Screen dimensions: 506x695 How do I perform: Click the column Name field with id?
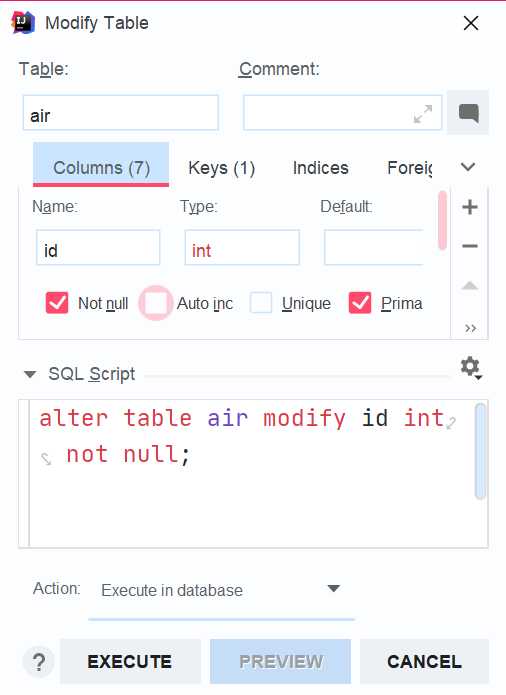(x=98, y=247)
